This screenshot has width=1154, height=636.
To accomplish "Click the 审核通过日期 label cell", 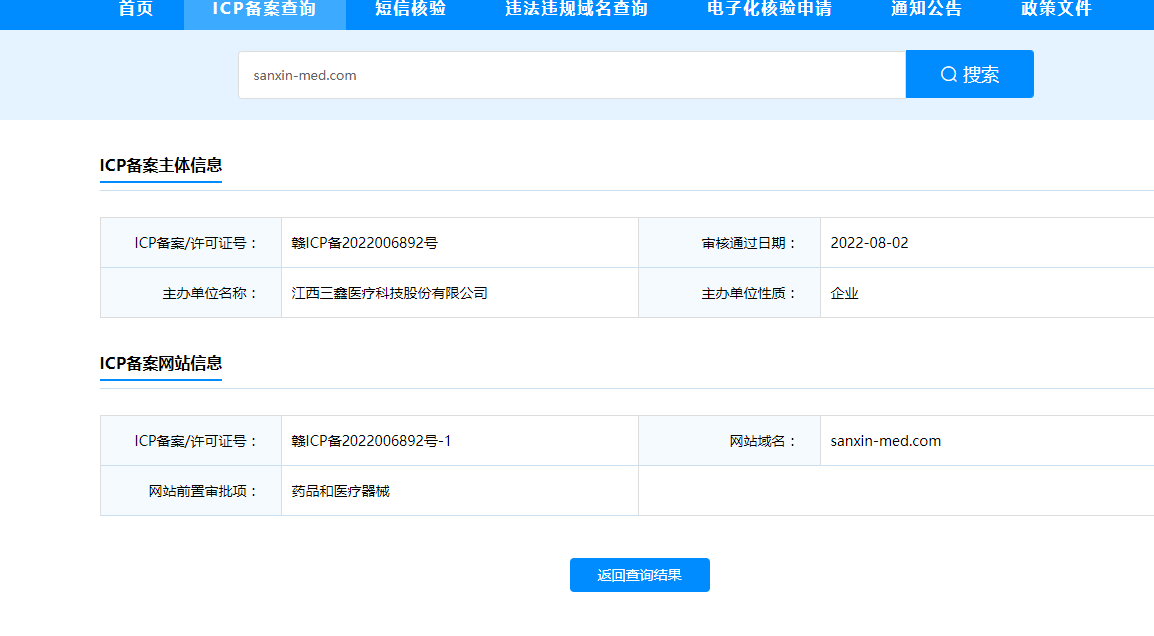I will pos(729,243).
